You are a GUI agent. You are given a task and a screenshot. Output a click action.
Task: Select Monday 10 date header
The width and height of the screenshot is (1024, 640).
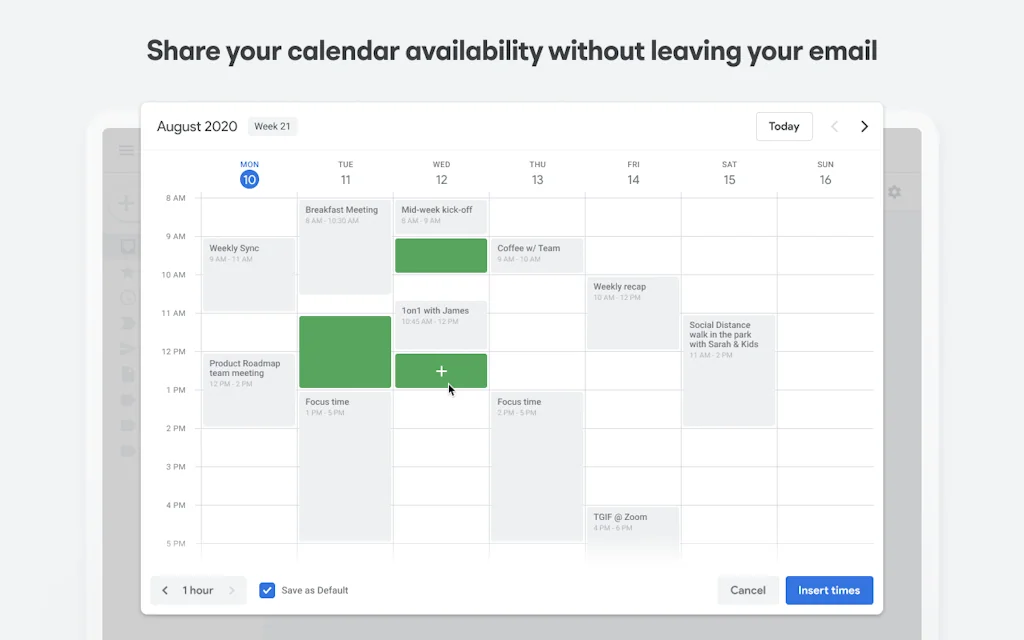pyautogui.click(x=249, y=179)
